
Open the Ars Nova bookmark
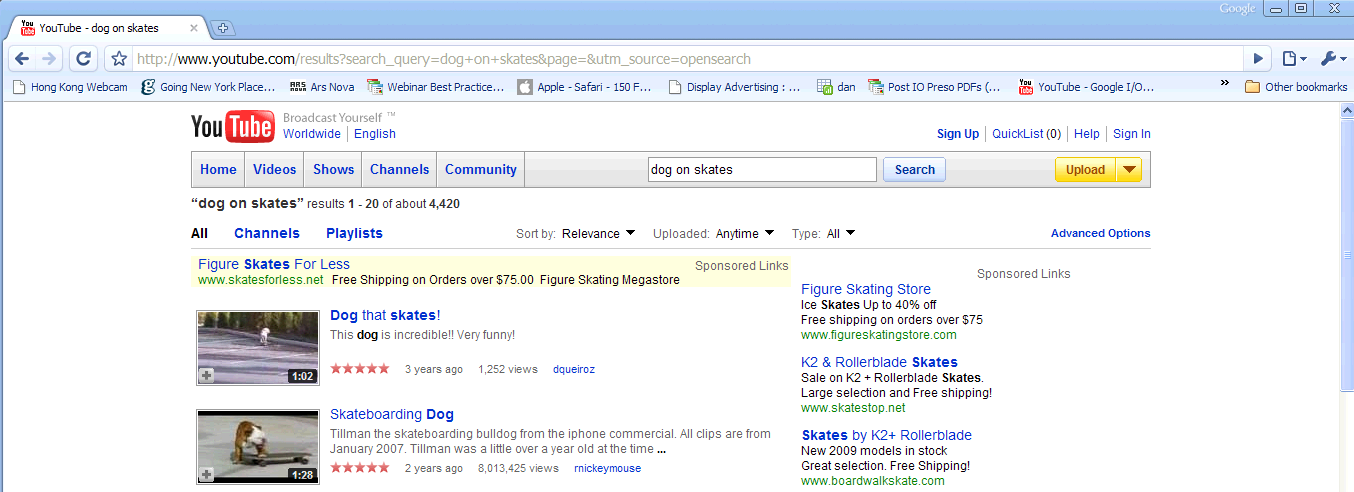pyautogui.click(x=322, y=87)
